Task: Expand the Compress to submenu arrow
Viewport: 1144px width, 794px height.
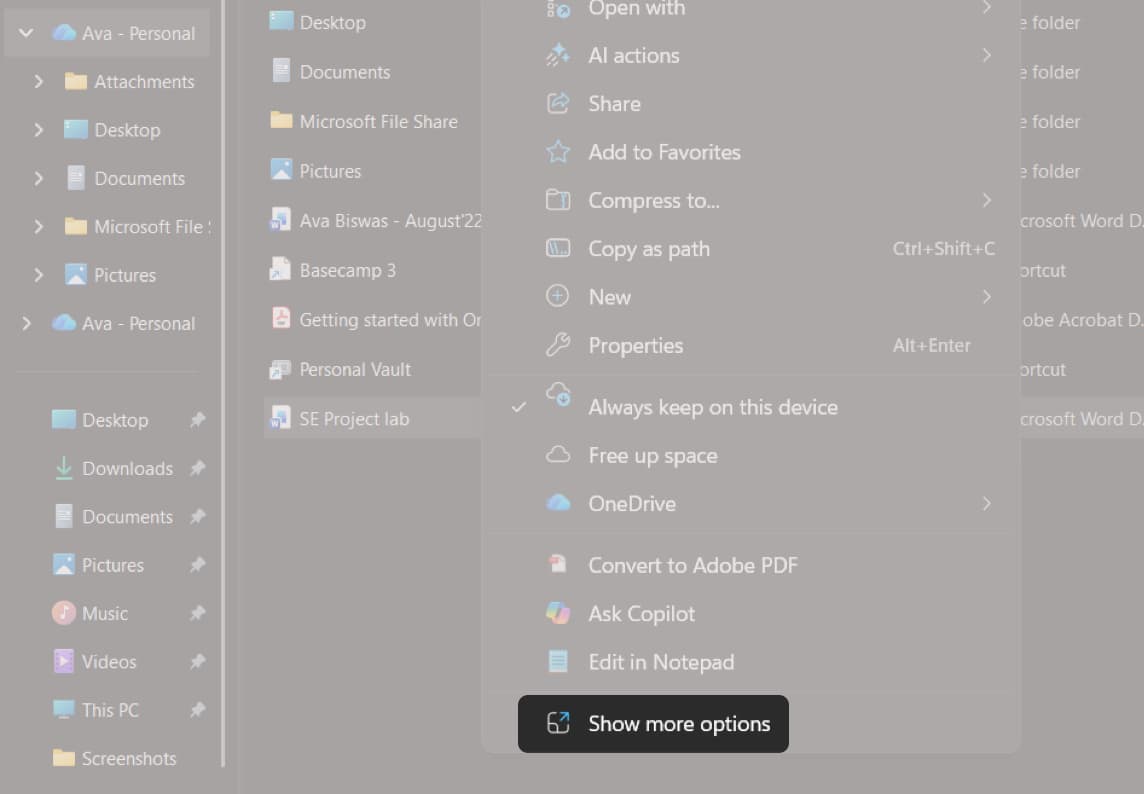Action: pyautogui.click(x=986, y=200)
